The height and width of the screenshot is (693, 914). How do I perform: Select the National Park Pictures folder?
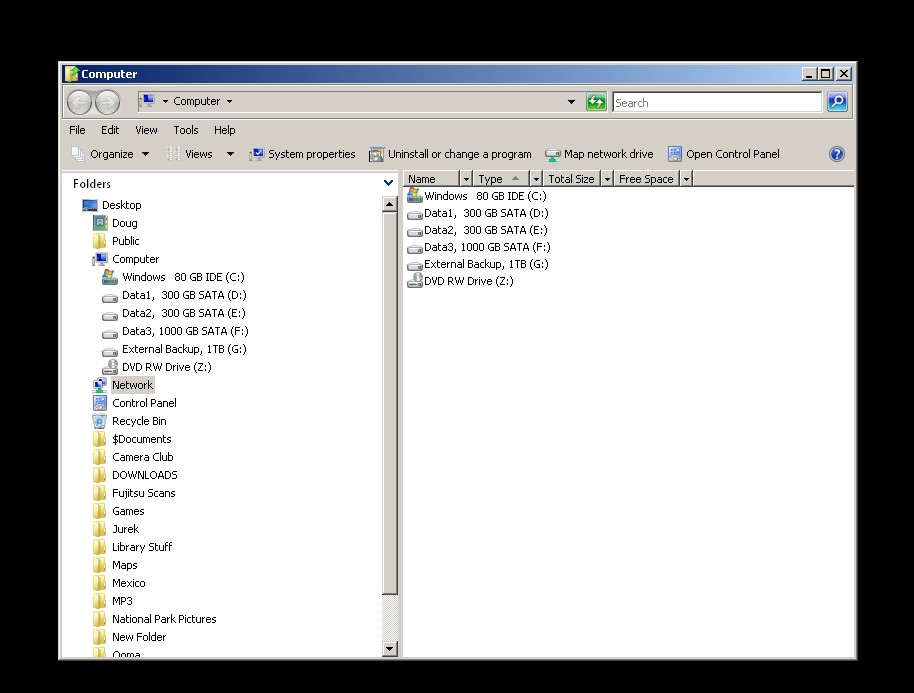(x=164, y=619)
